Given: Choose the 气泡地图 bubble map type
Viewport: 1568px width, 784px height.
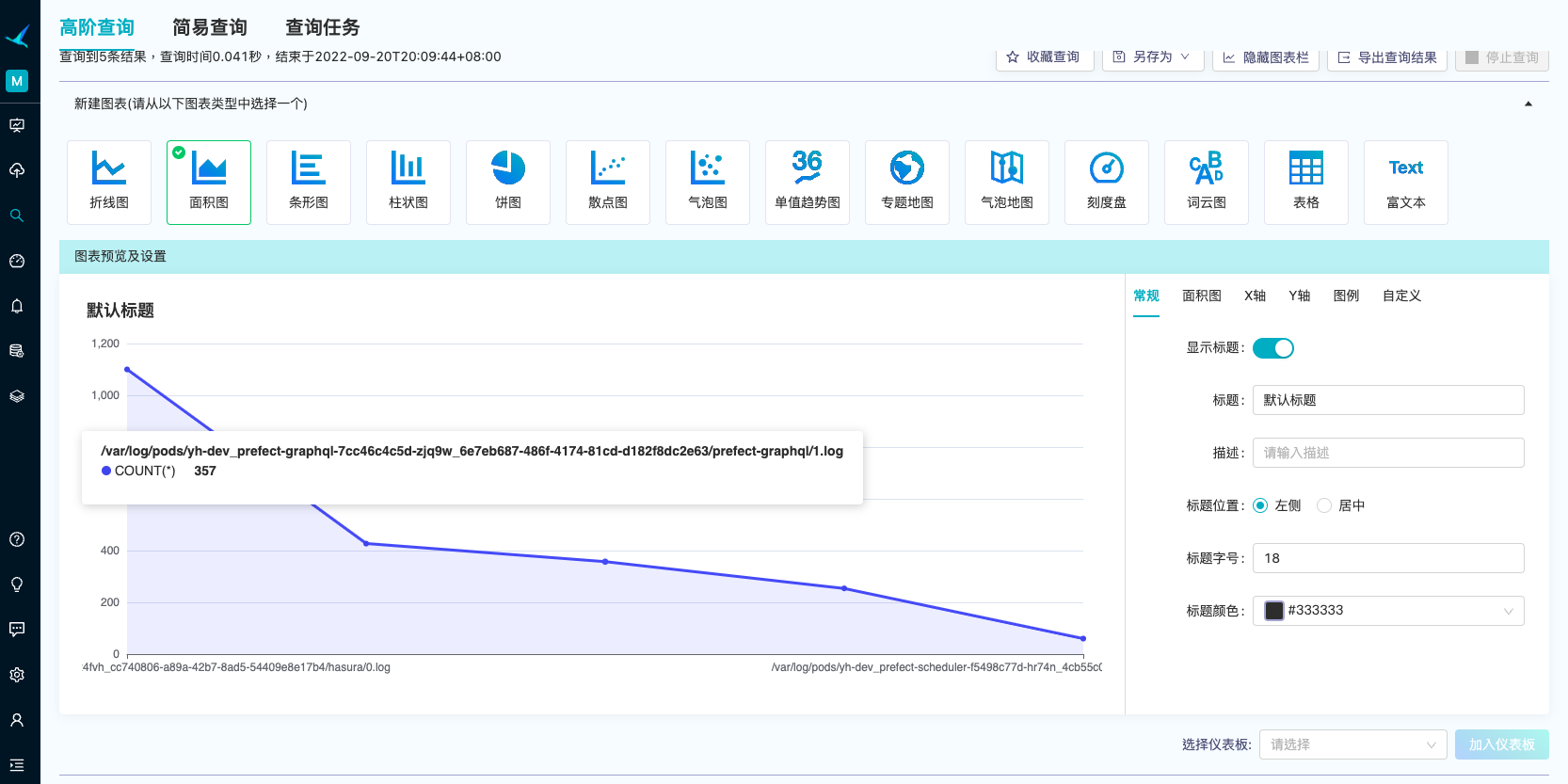Looking at the screenshot, I should click(1007, 183).
